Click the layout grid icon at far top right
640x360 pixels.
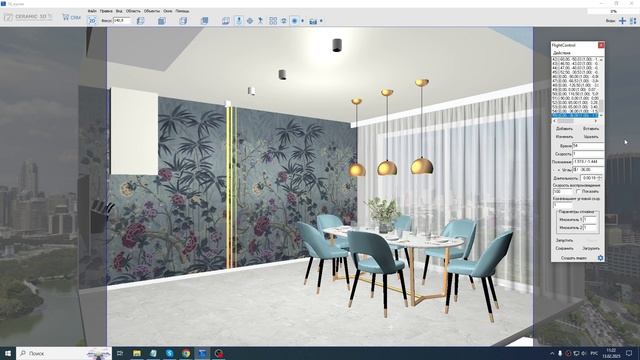pyautogui.click(x=634, y=20)
